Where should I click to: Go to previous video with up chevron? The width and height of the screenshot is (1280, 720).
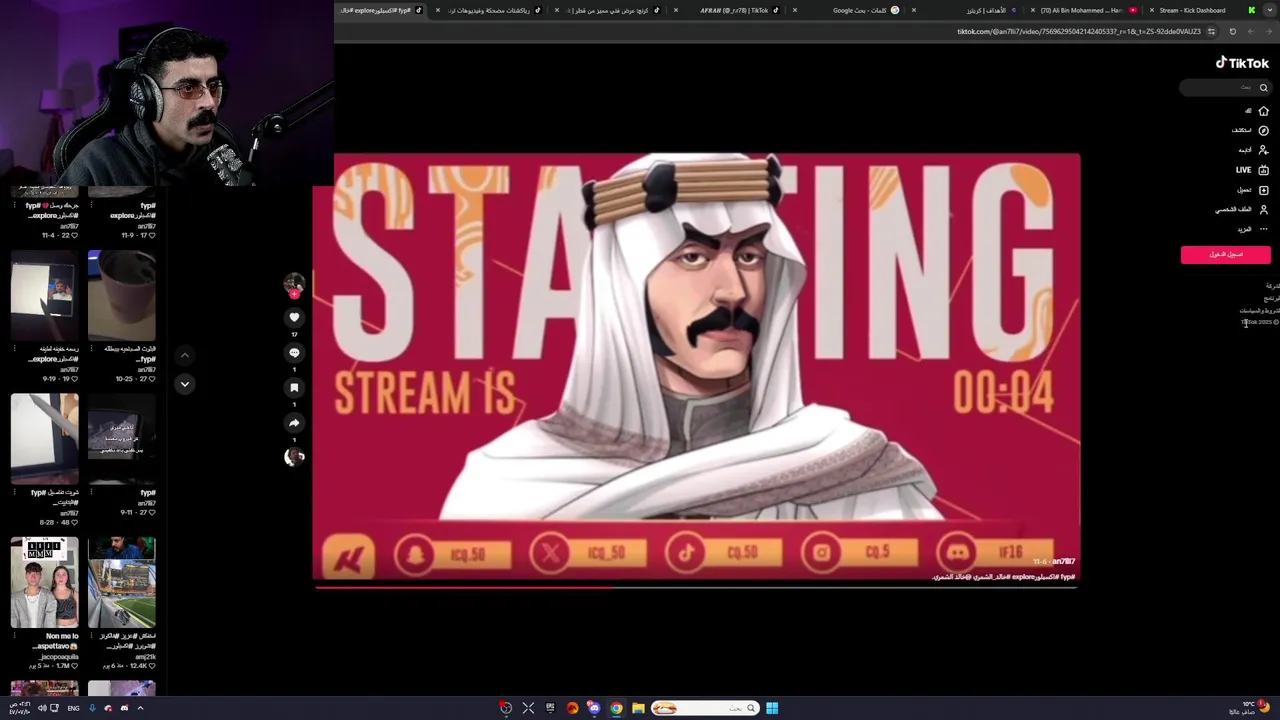pos(184,355)
